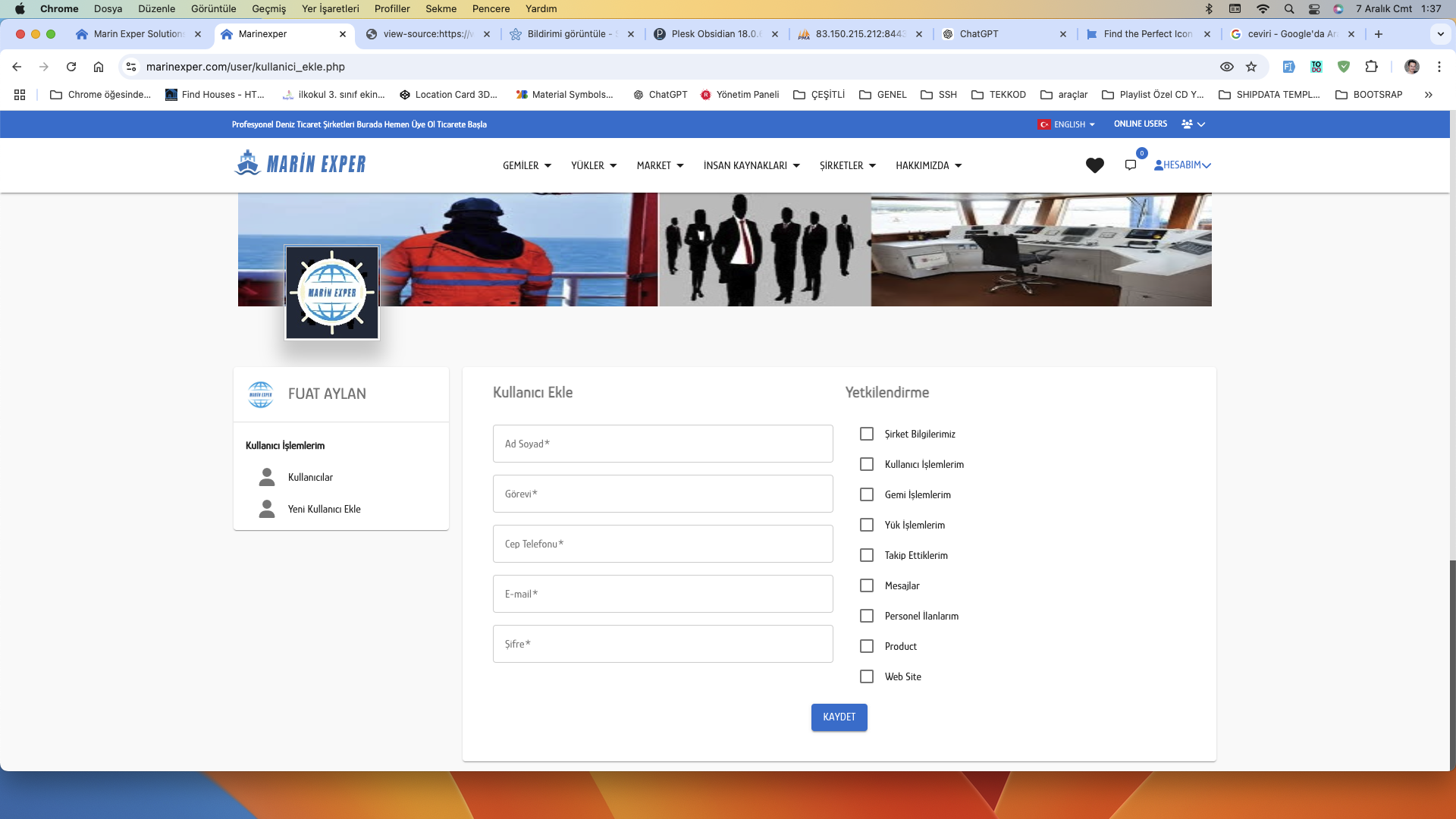
Task: Click the KAYDET button
Action: point(839,717)
